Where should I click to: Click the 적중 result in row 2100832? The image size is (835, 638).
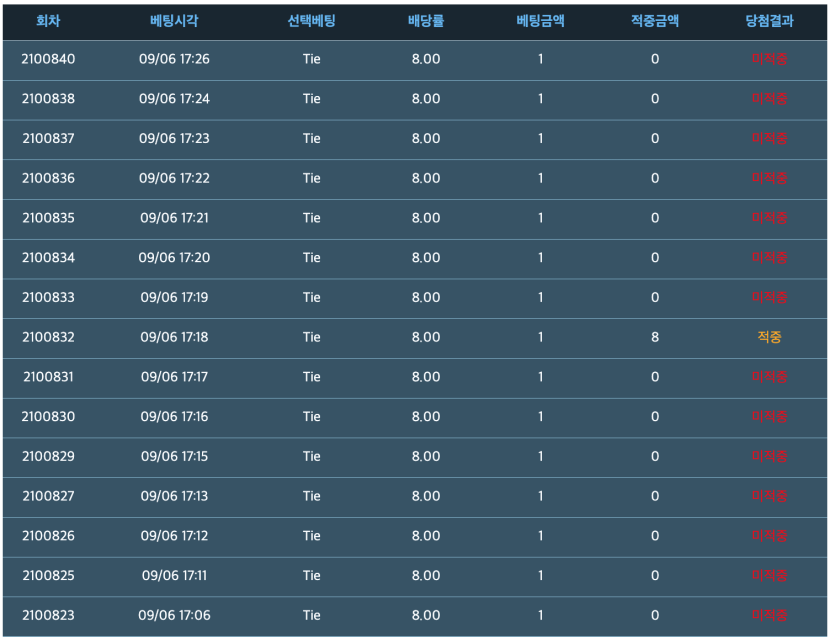(x=769, y=337)
